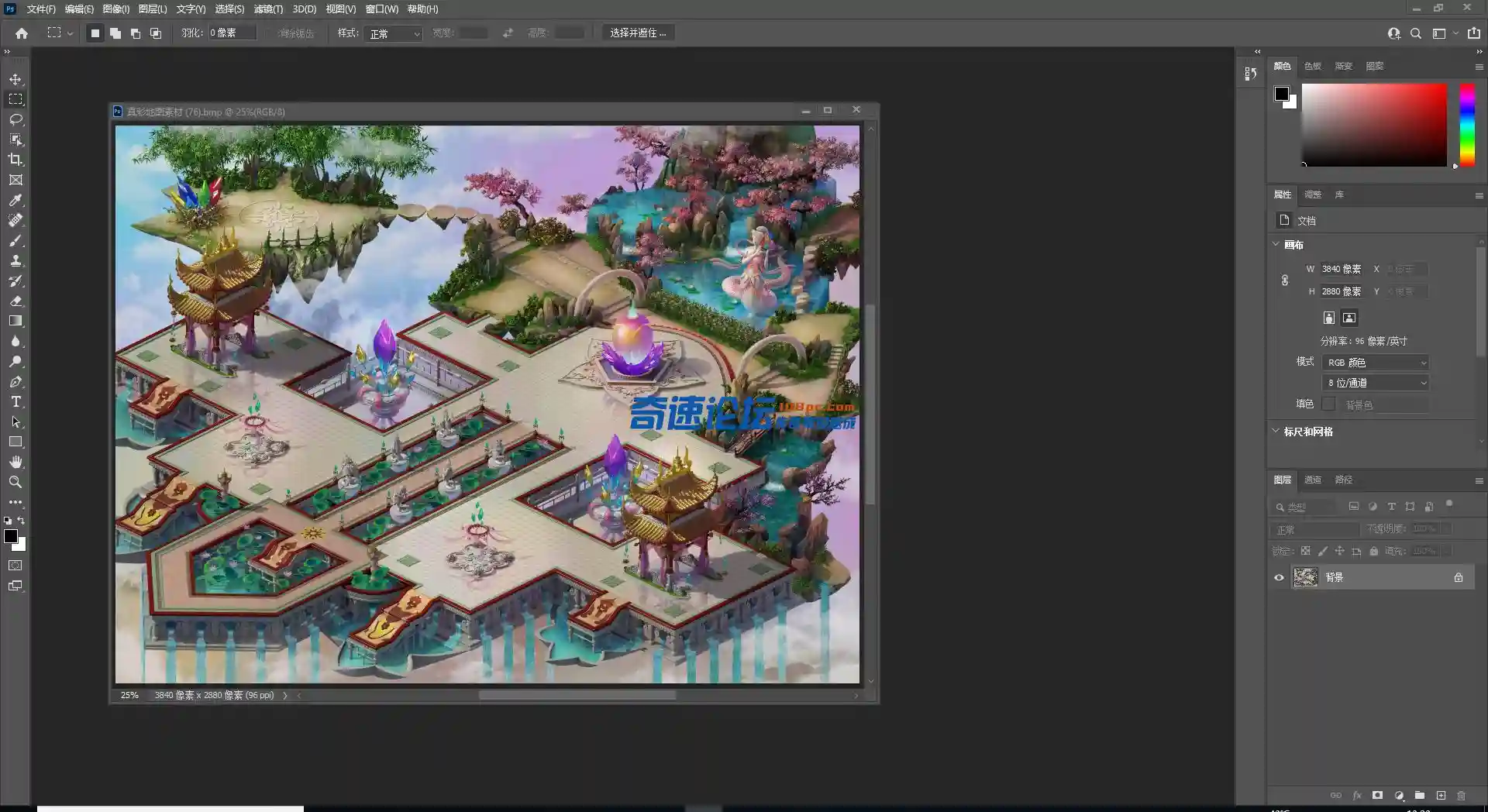The height and width of the screenshot is (812, 1488).
Task: Go to the Home screen
Action: tap(22, 33)
